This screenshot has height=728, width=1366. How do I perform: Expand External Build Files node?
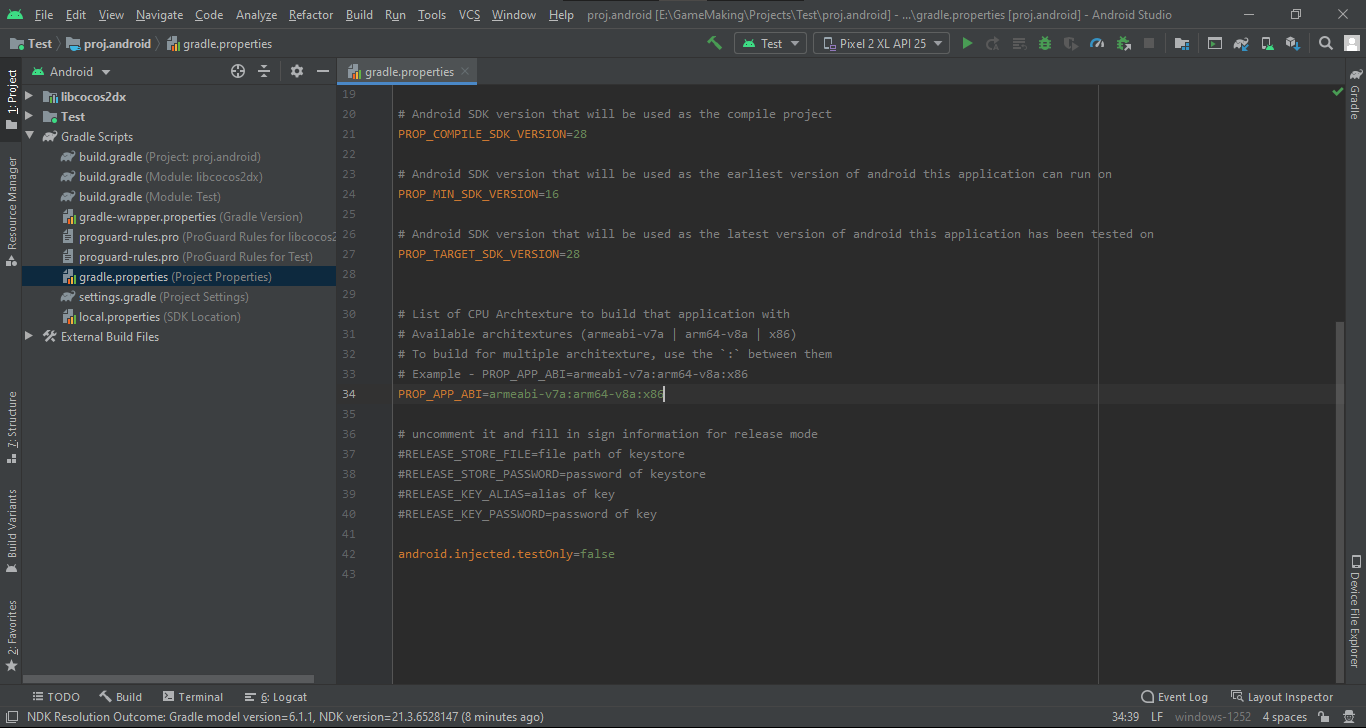click(x=29, y=337)
